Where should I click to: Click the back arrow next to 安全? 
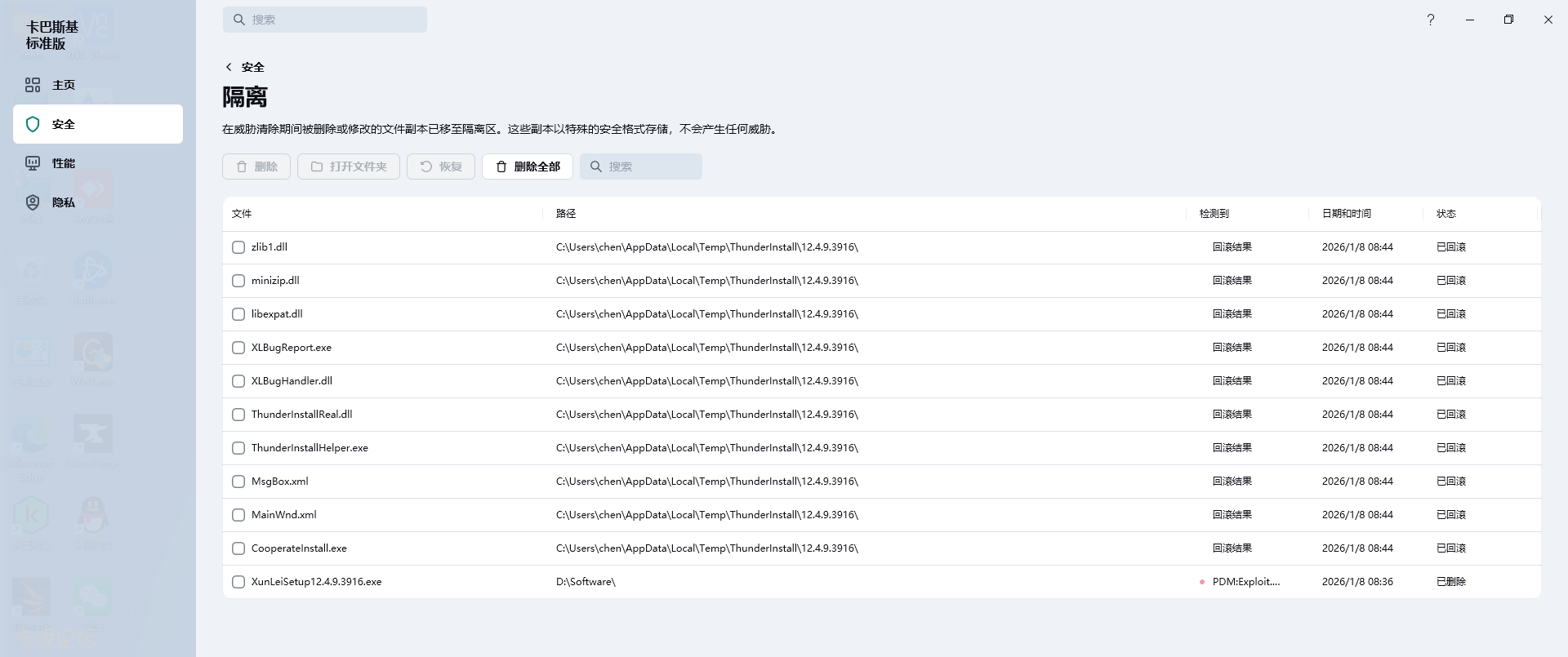pyautogui.click(x=229, y=67)
